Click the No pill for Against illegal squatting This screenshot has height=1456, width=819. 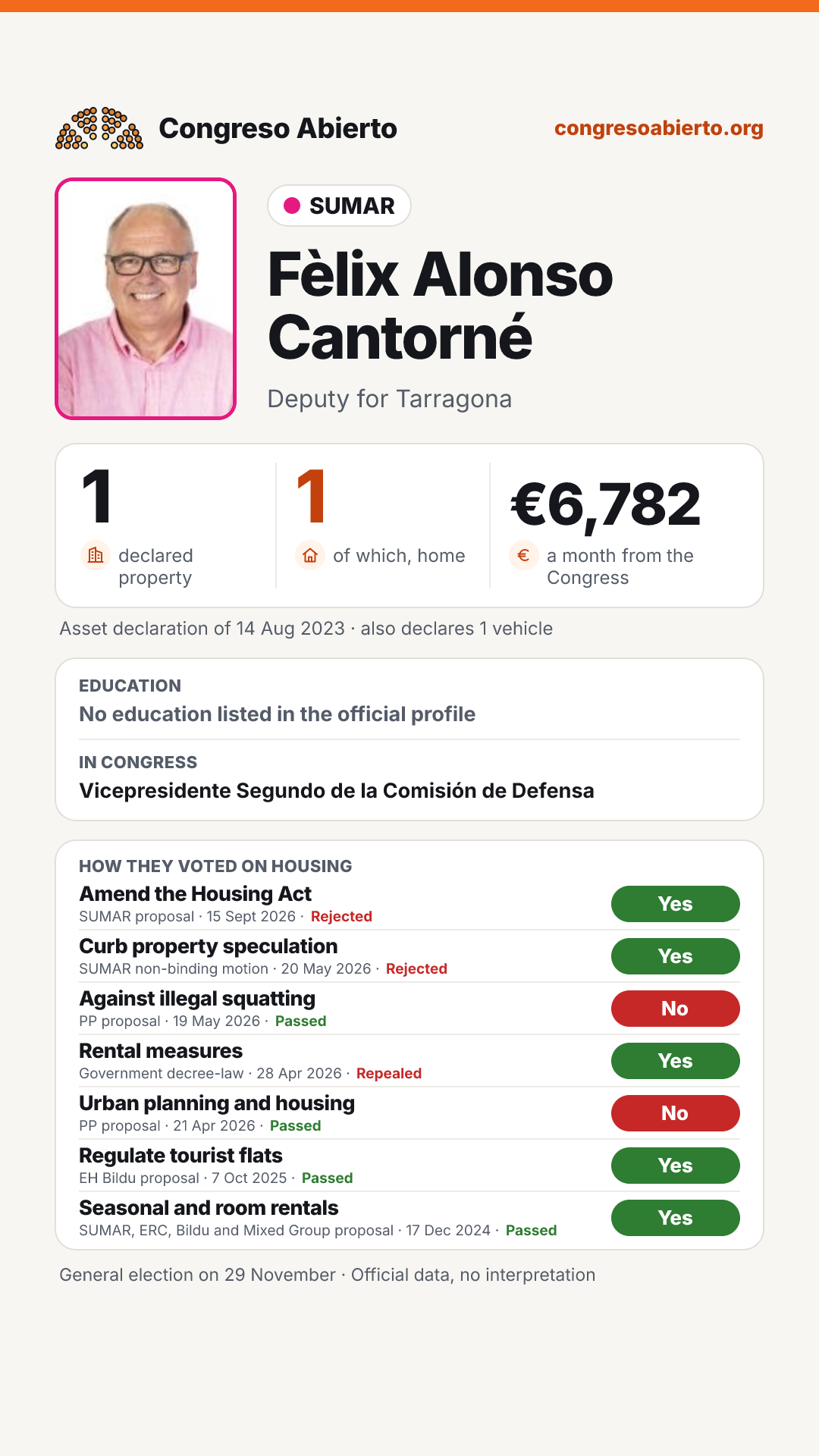click(x=675, y=1009)
